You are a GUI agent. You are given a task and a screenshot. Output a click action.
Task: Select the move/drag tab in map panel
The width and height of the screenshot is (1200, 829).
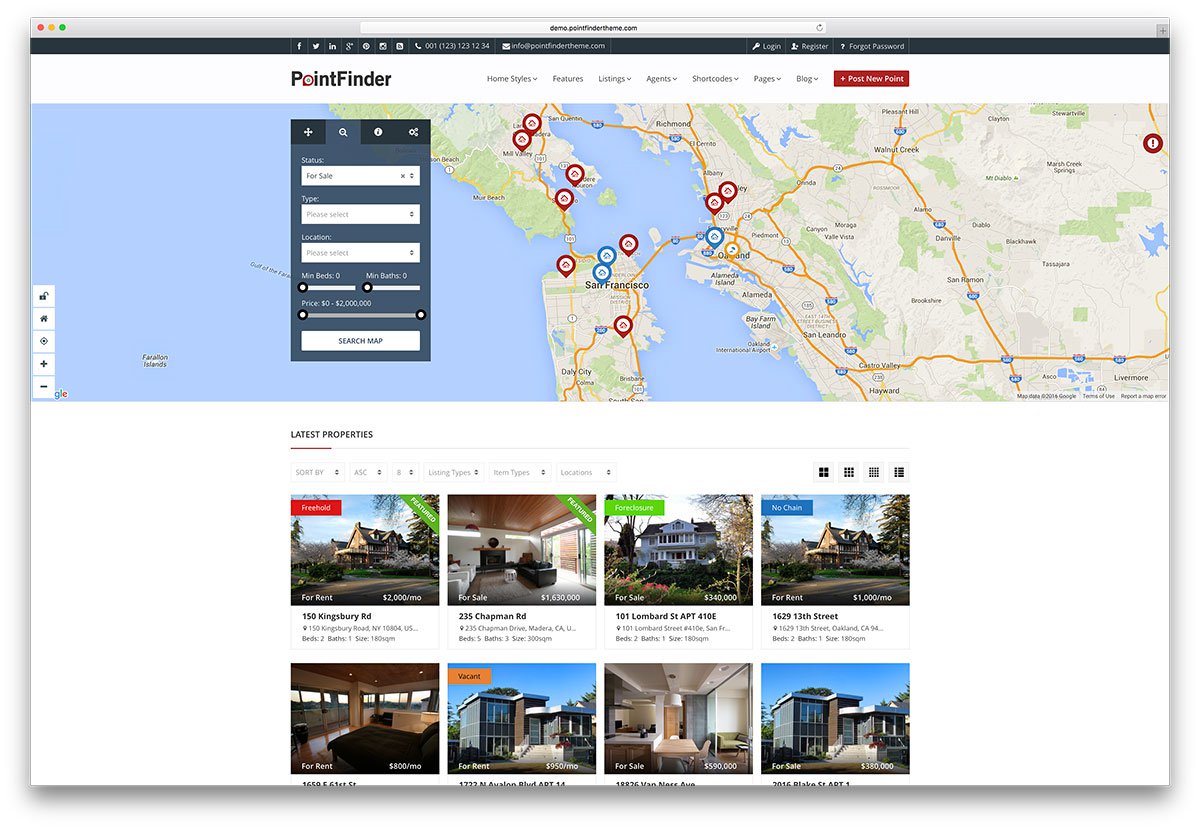click(x=308, y=132)
